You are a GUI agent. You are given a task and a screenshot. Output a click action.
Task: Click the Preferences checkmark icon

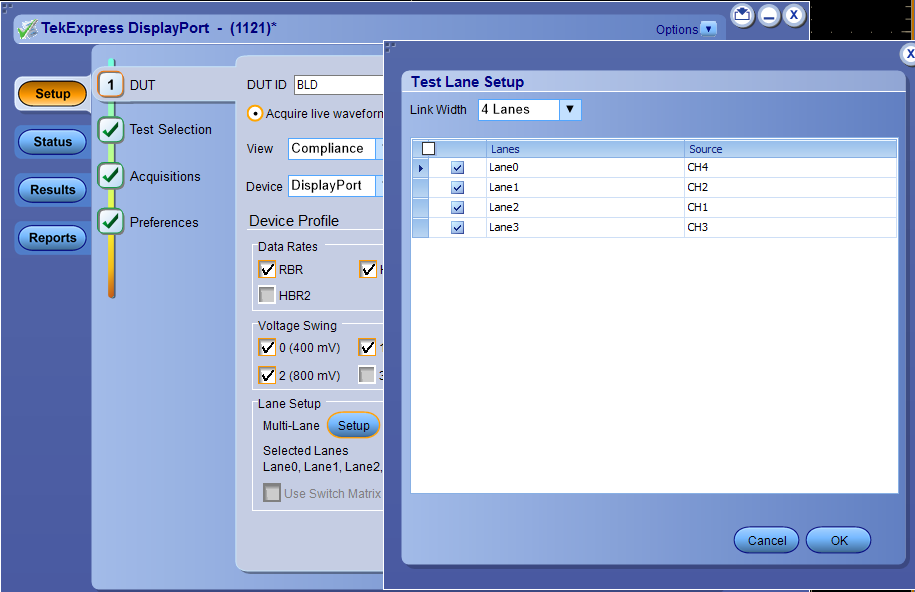[111, 222]
